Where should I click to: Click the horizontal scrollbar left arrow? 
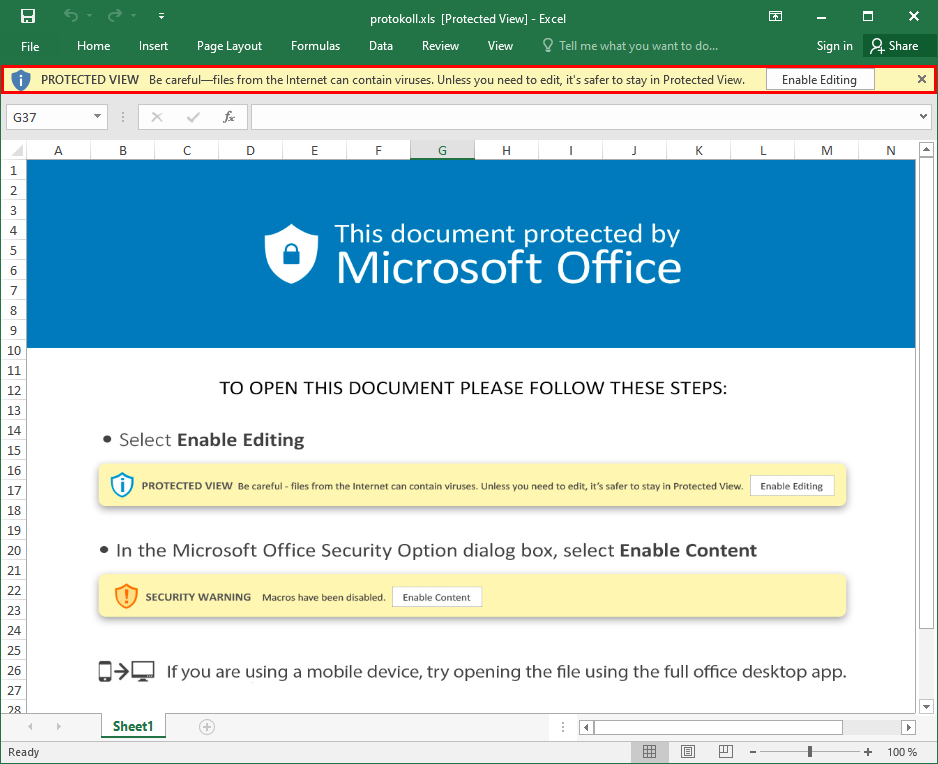pyautogui.click(x=587, y=727)
